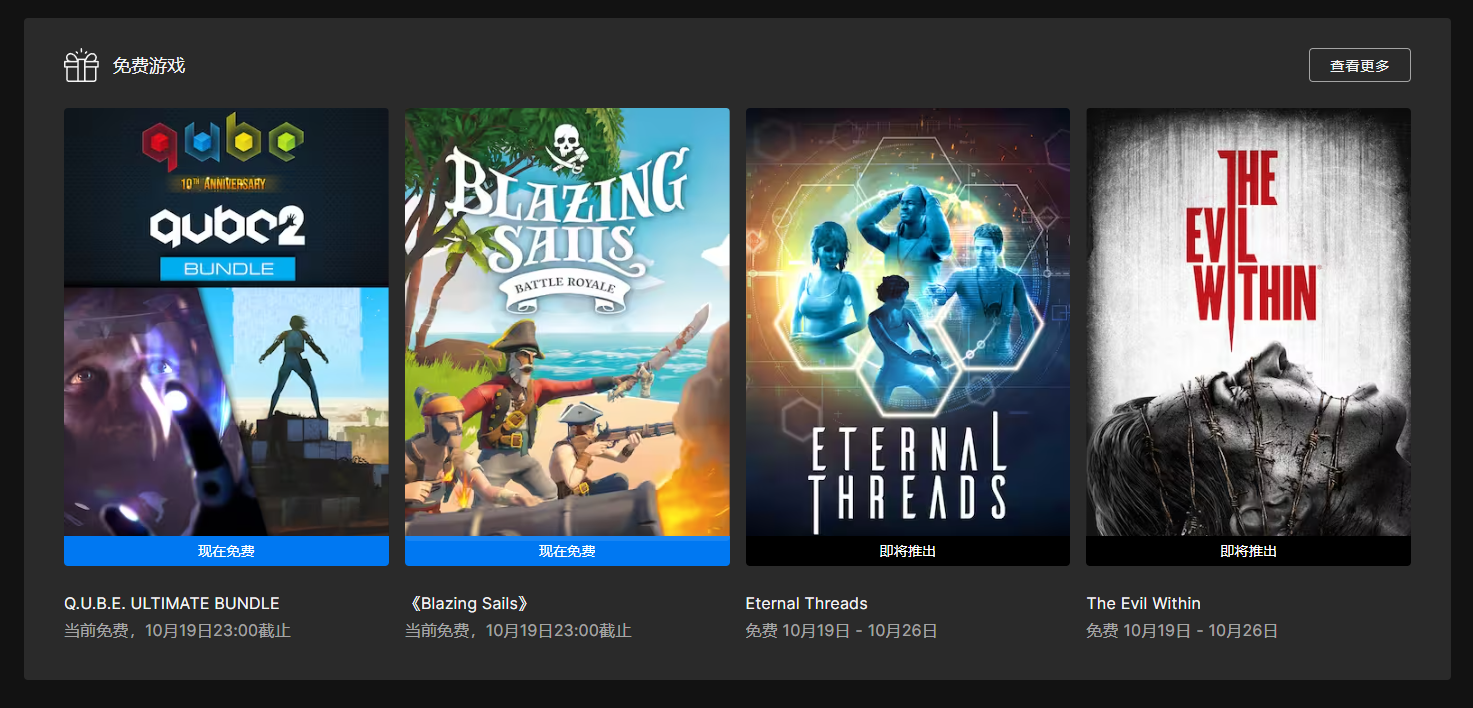Click the 免费游戏 section heading
This screenshot has width=1473, height=708.
(149, 66)
